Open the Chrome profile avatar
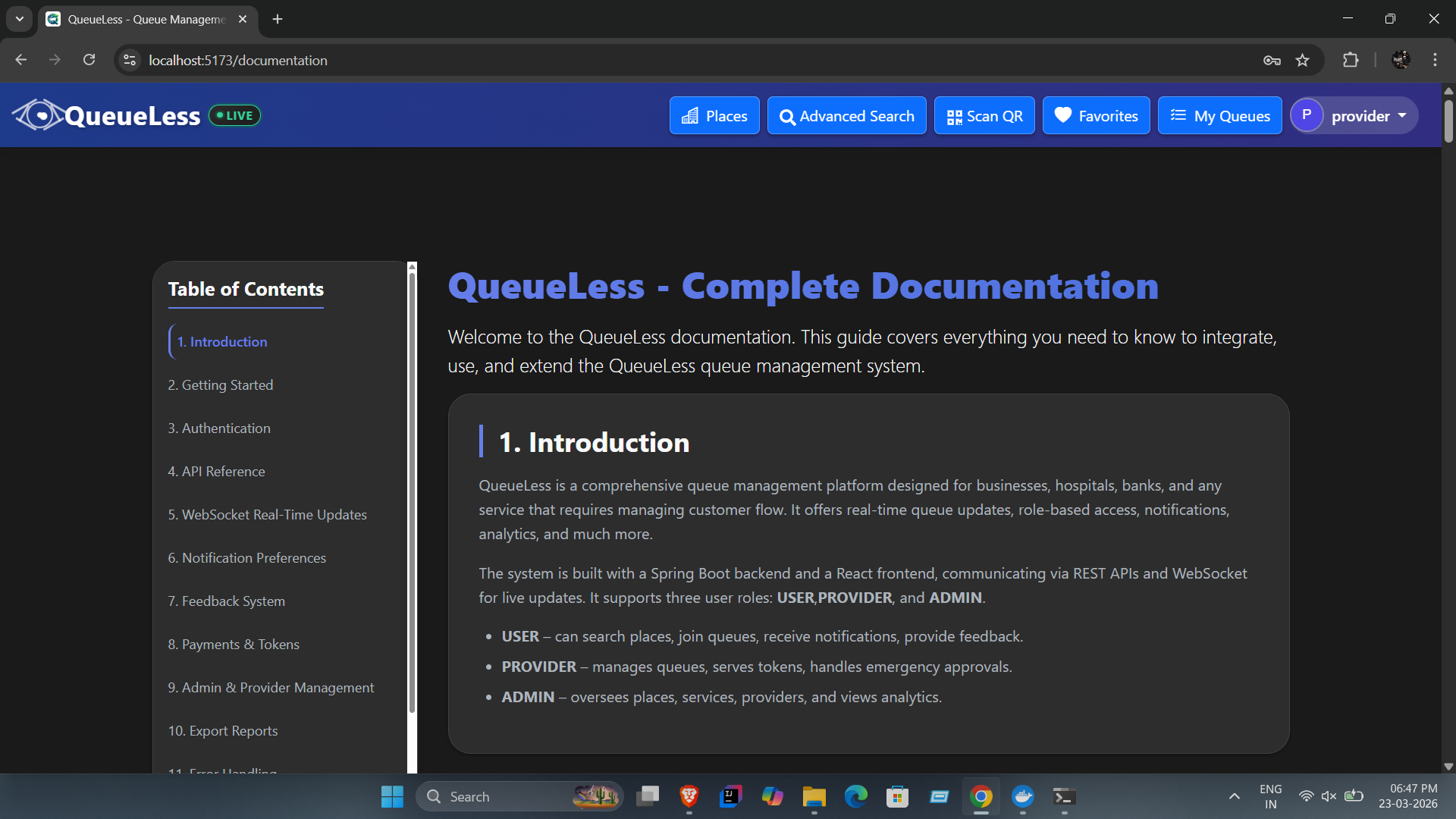 pyautogui.click(x=1401, y=60)
